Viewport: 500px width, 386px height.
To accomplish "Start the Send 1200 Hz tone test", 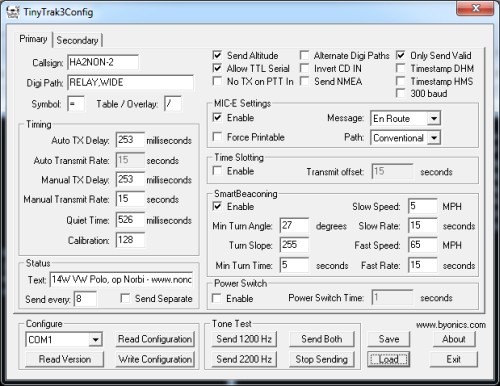I will pos(244,339).
